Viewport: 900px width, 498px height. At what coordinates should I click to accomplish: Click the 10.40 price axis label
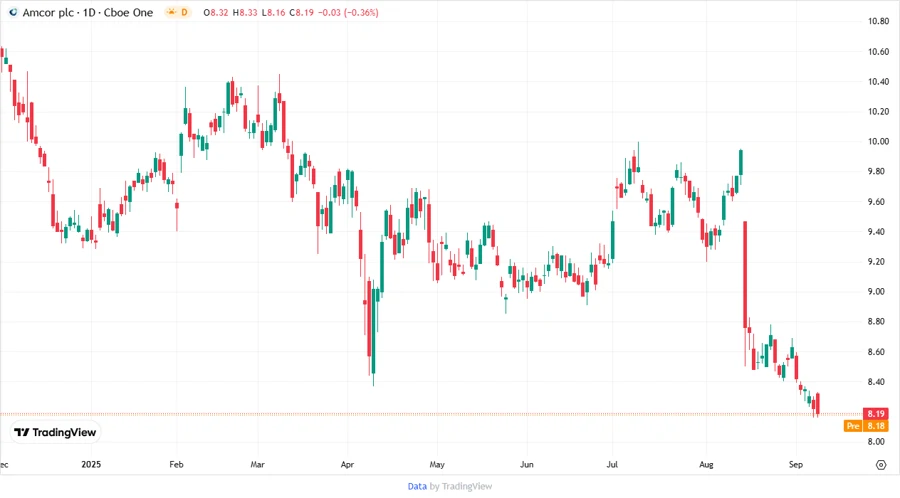coord(878,81)
